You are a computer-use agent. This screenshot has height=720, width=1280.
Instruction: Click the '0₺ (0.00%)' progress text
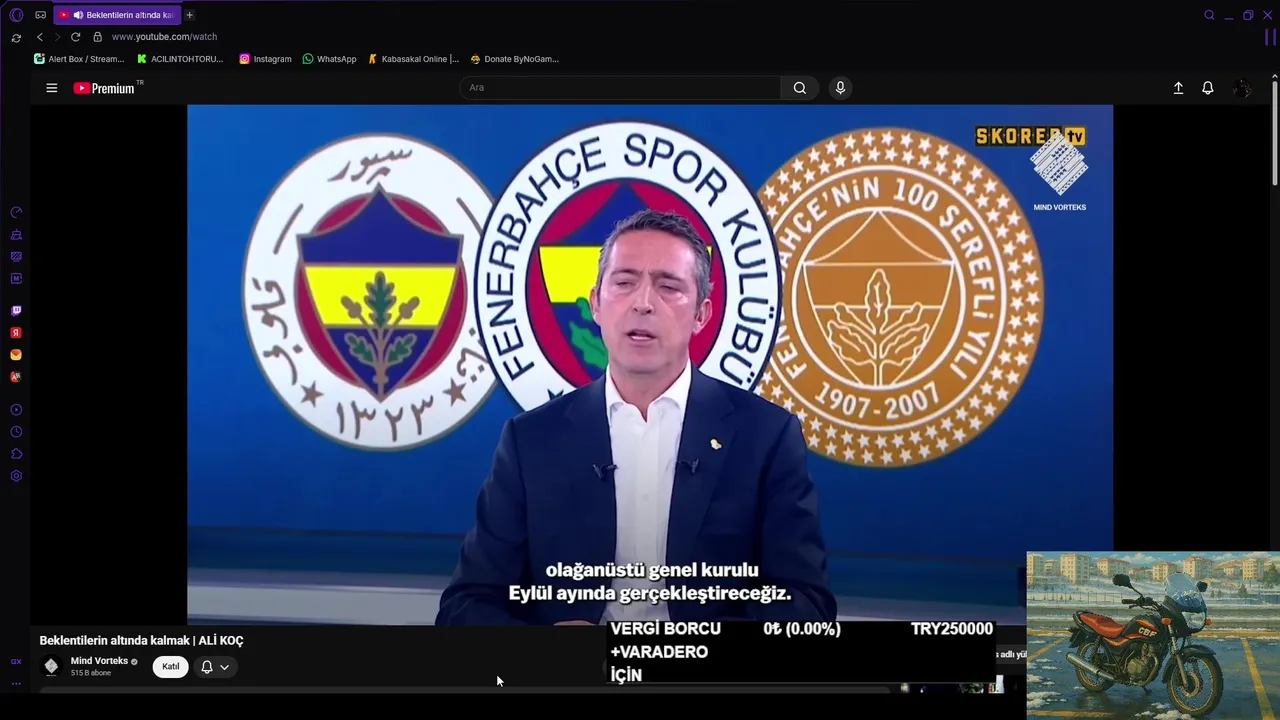(x=802, y=629)
